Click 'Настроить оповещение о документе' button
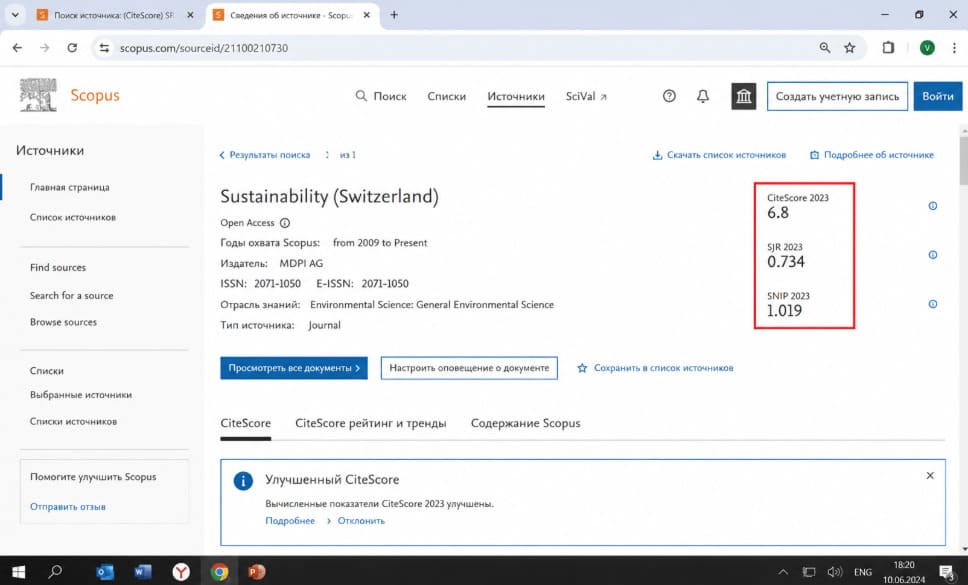Screen dimensions: 968x585 click(469, 368)
